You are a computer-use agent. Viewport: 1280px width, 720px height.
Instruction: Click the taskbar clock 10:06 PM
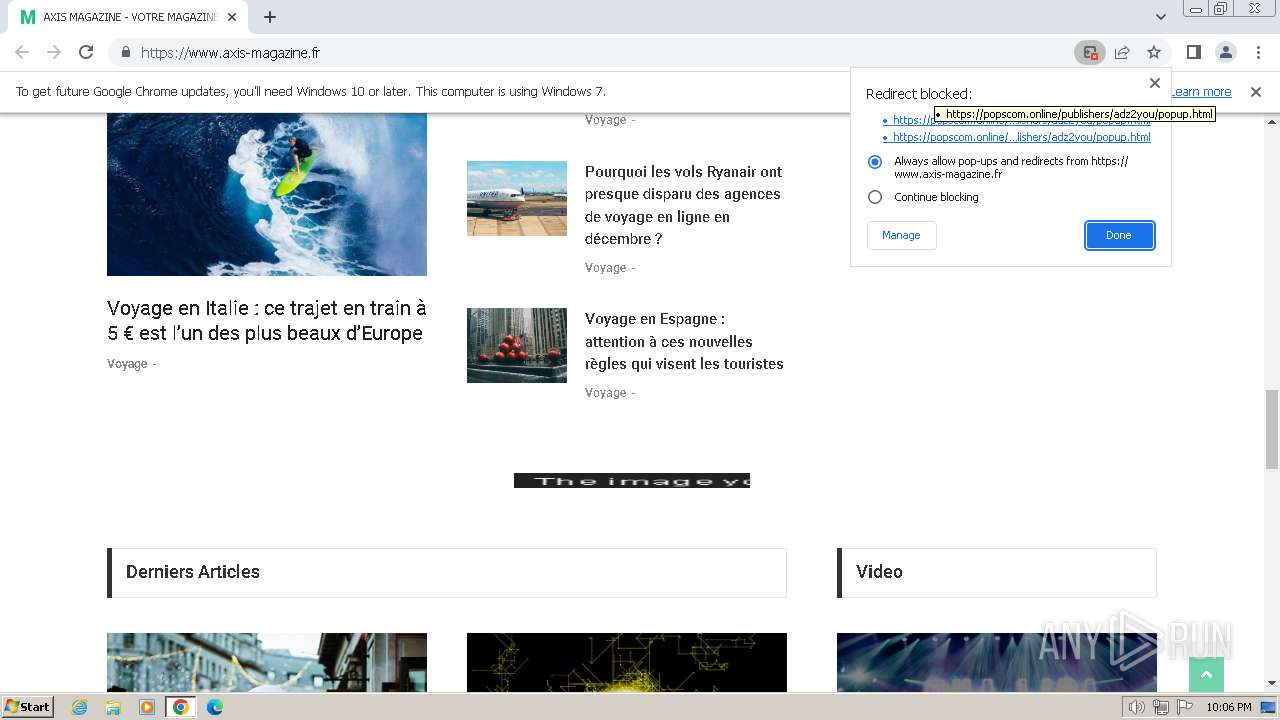[1228, 707]
